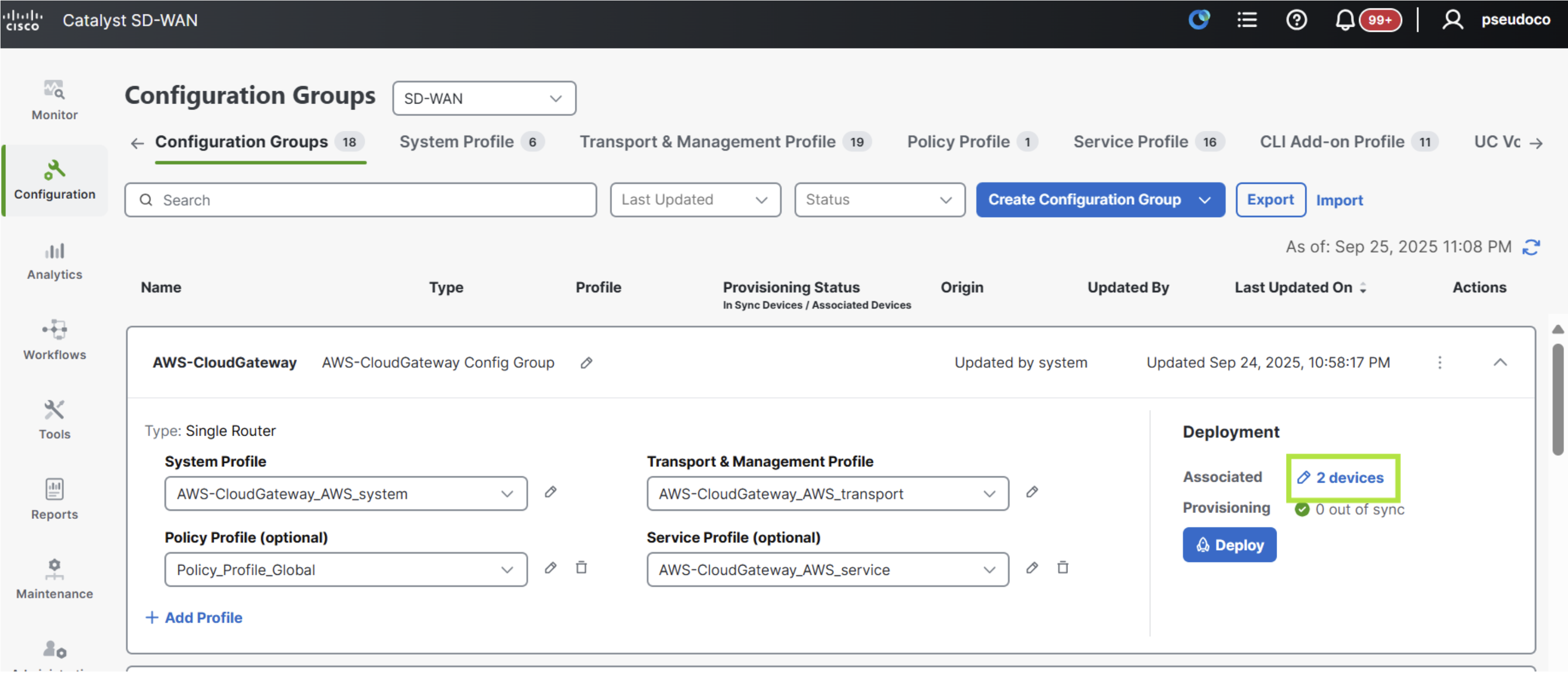Open Create Configuration Group dropdown arrow
This screenshot has width=1568, height=673.
click(1204, 200)
